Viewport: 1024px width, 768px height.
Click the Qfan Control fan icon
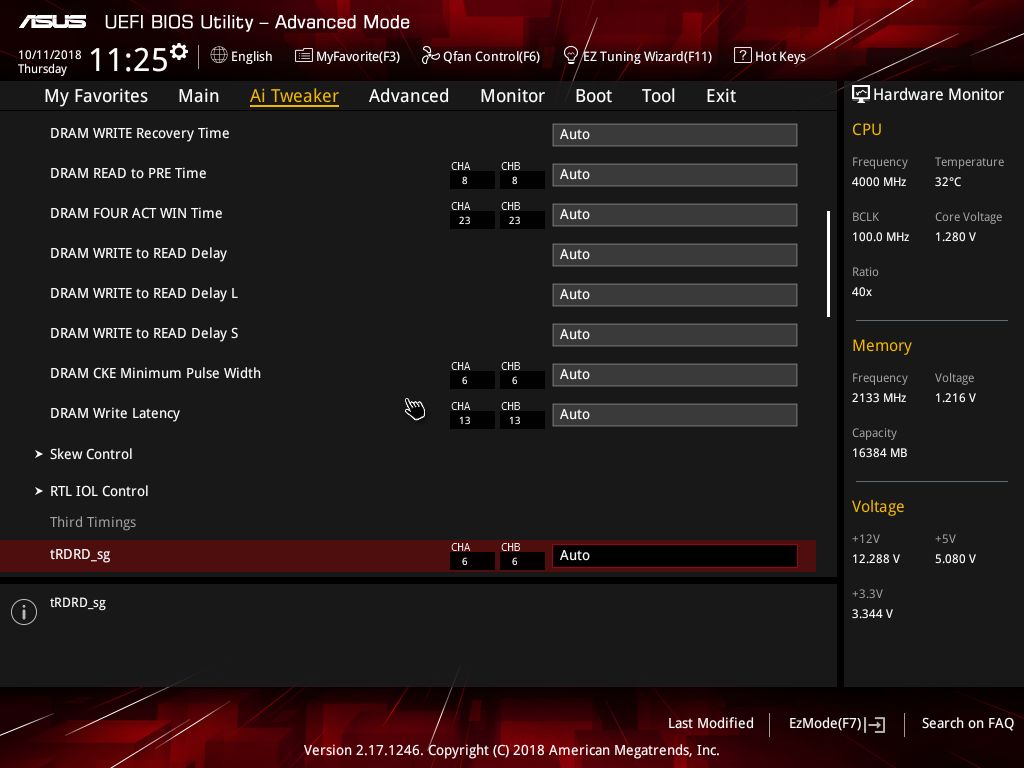coord(430,56)
